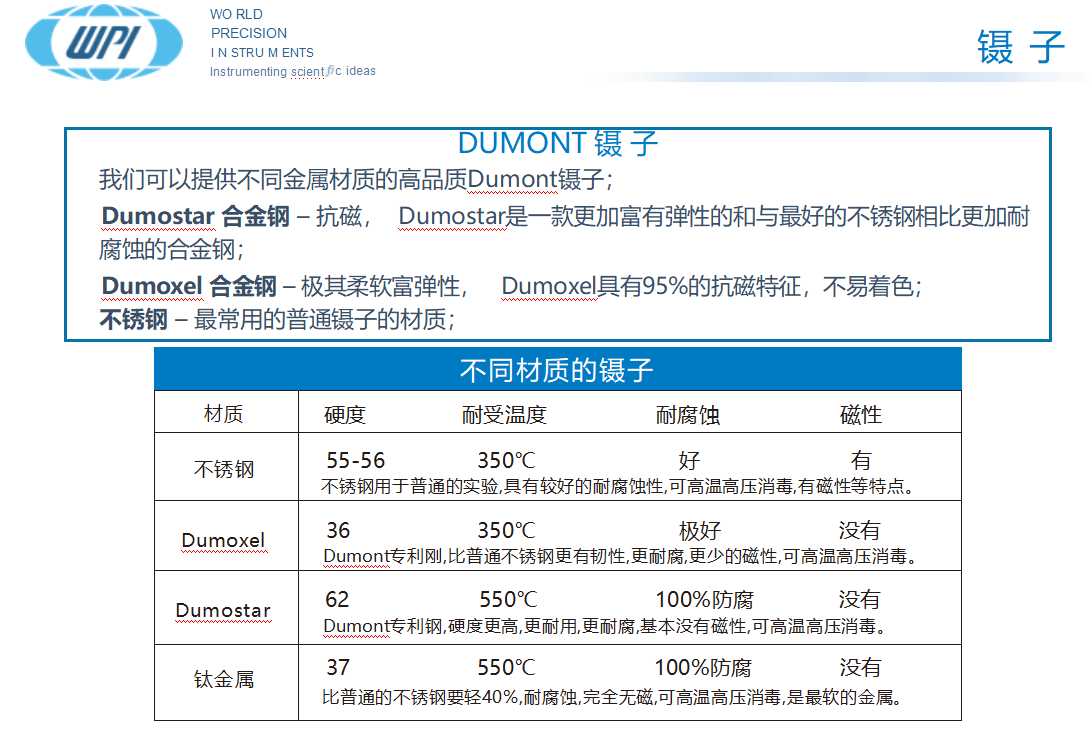This screenshot has width=1092, height=732.
Task: Click the sentence '我们可以提供不同金属材质的高品质Dumont镊子'
Action: pyautogui.click(x=352, y=180)
